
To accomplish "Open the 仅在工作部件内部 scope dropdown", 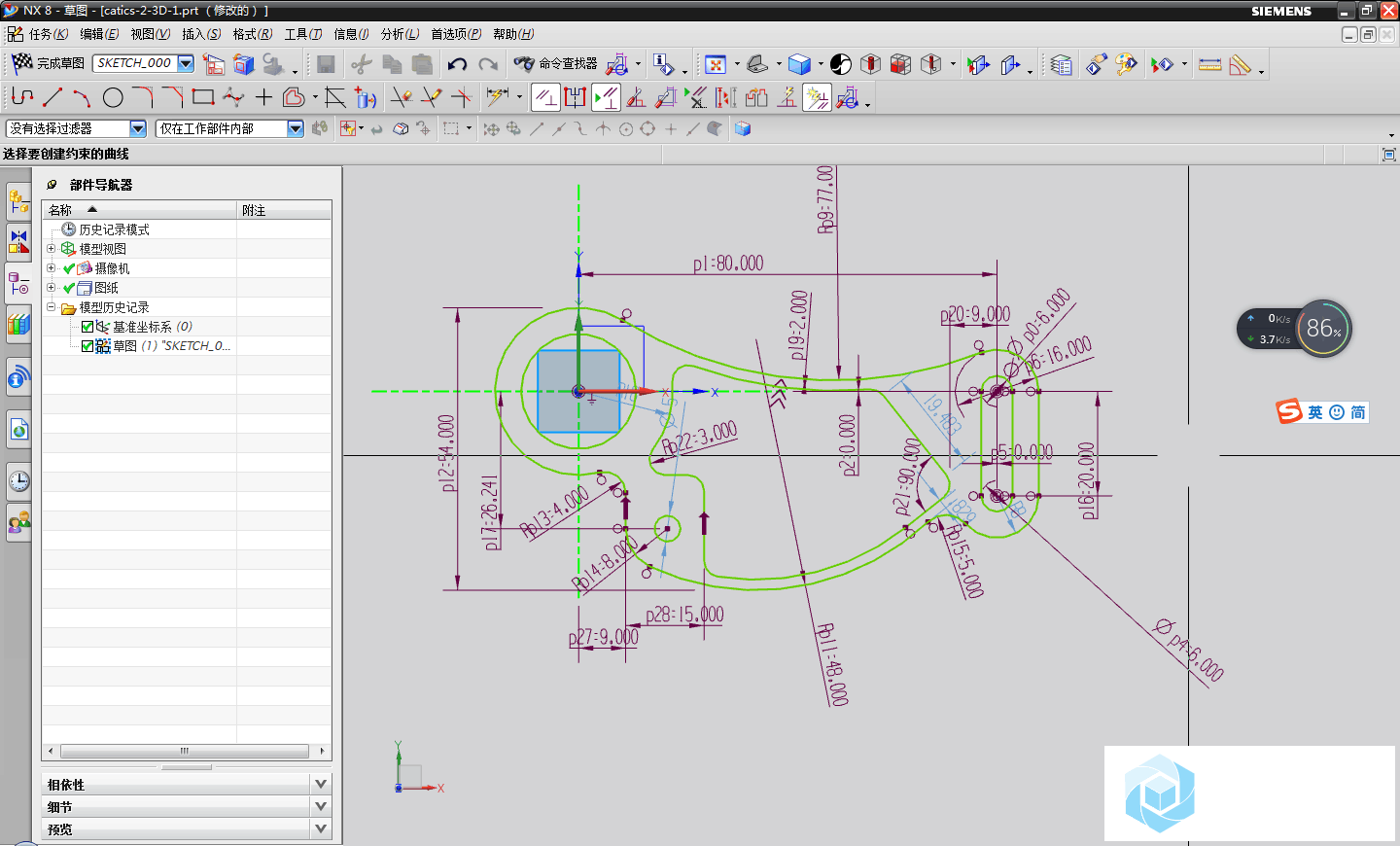I will click(296, 128).
